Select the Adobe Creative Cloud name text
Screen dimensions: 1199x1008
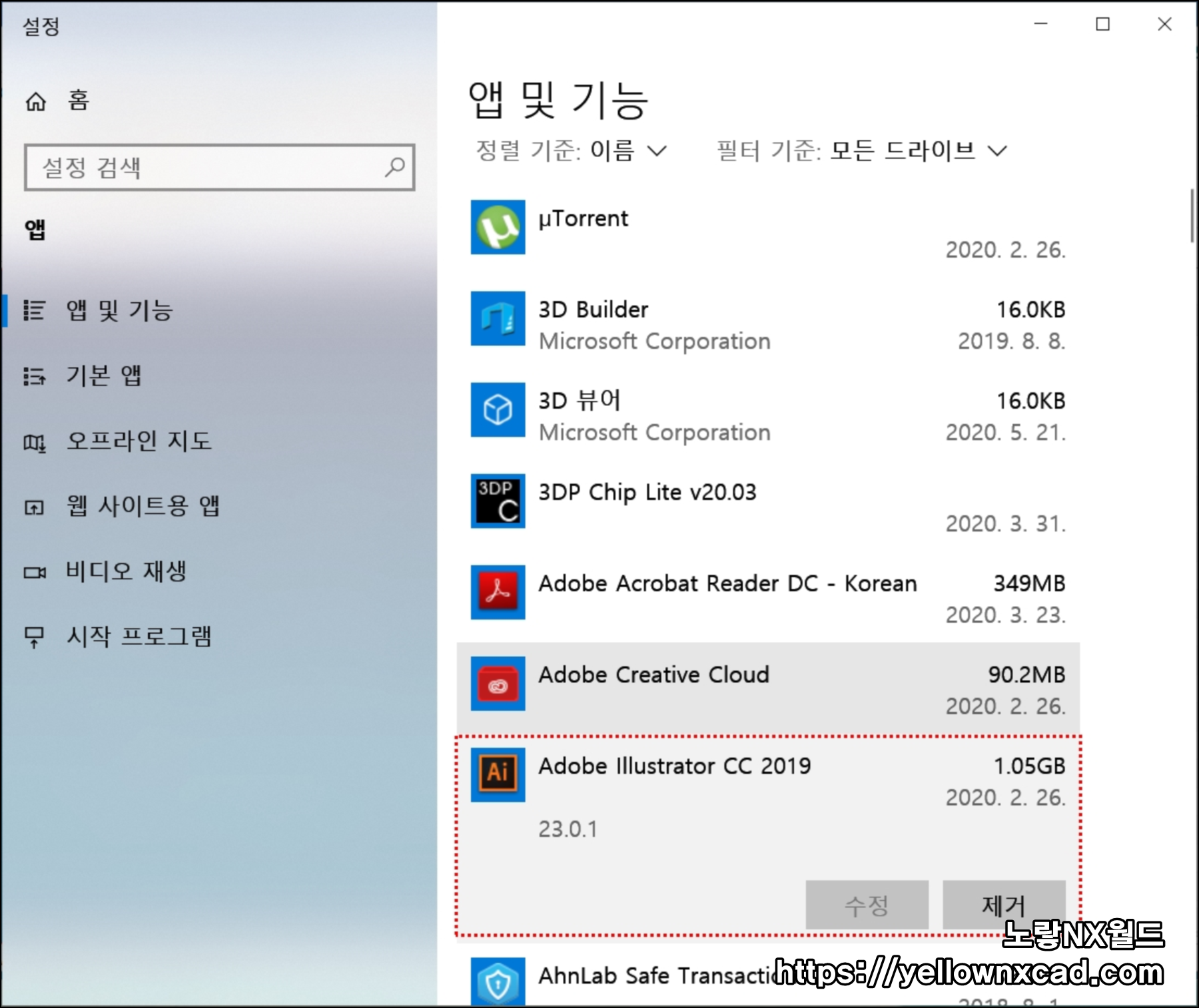653,674
